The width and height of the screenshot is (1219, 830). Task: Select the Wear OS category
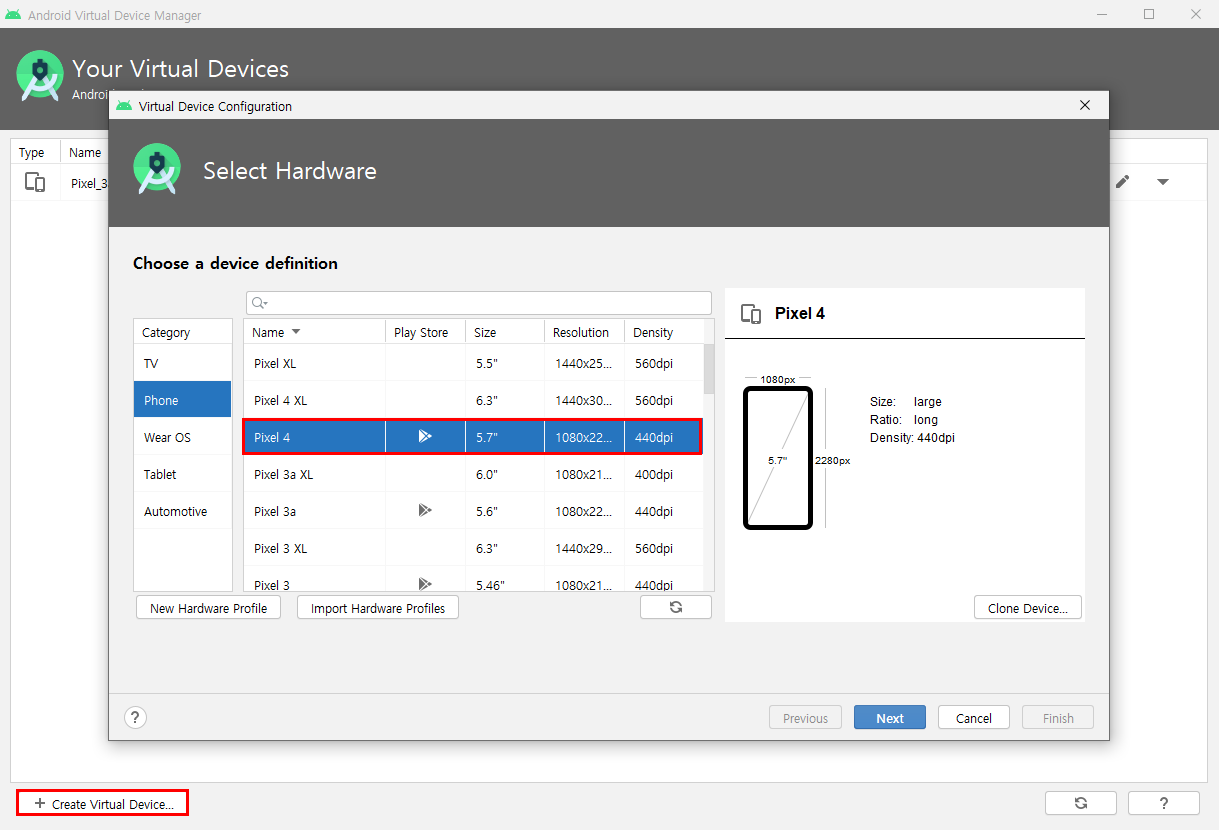point(182,437)
